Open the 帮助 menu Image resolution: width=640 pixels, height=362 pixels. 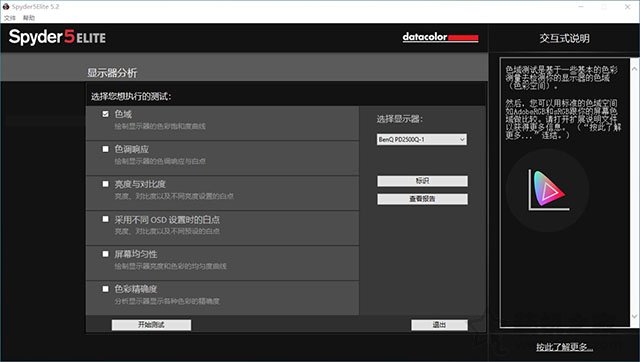[x=29, y=18]
